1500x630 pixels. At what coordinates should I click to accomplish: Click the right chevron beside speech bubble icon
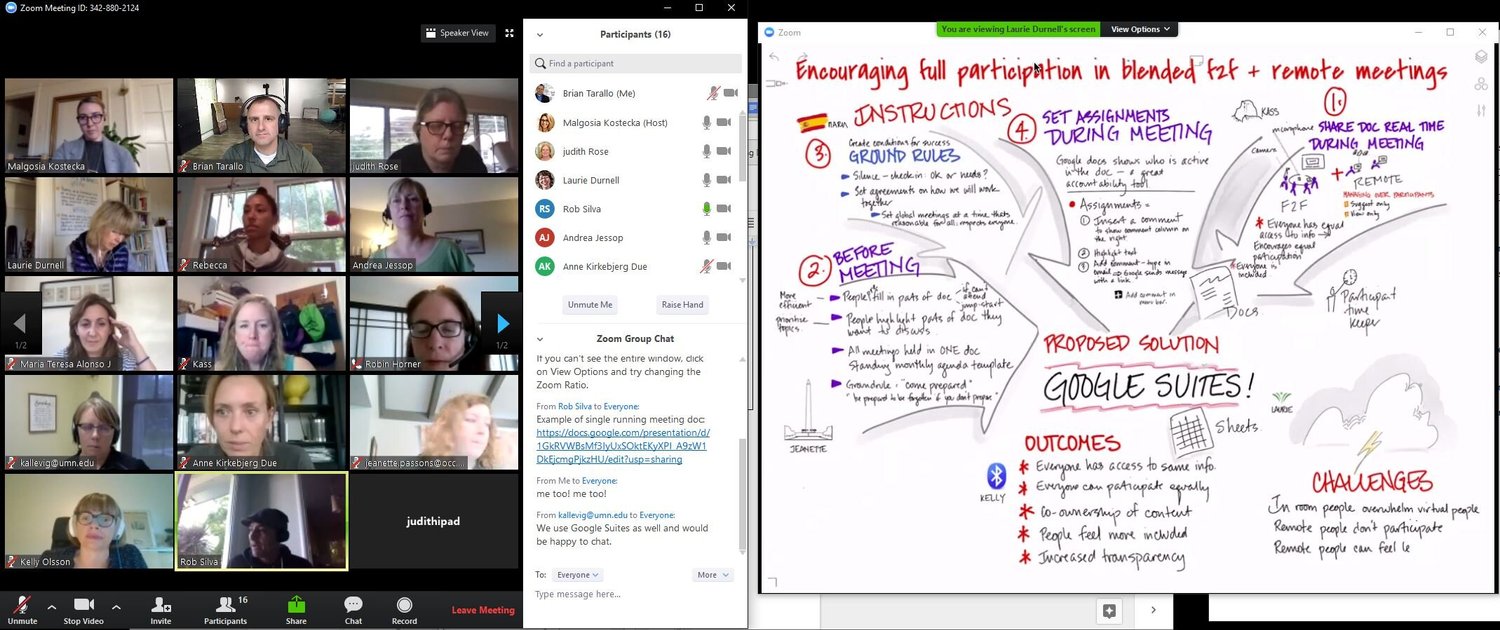pos(1153,610)
